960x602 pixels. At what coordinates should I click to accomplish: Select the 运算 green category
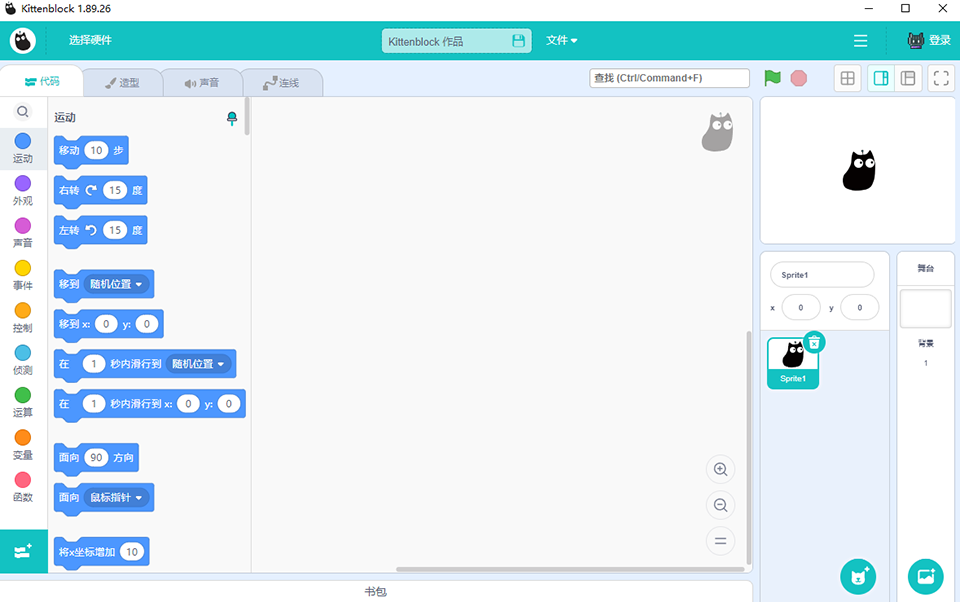(x=23, y=402)
